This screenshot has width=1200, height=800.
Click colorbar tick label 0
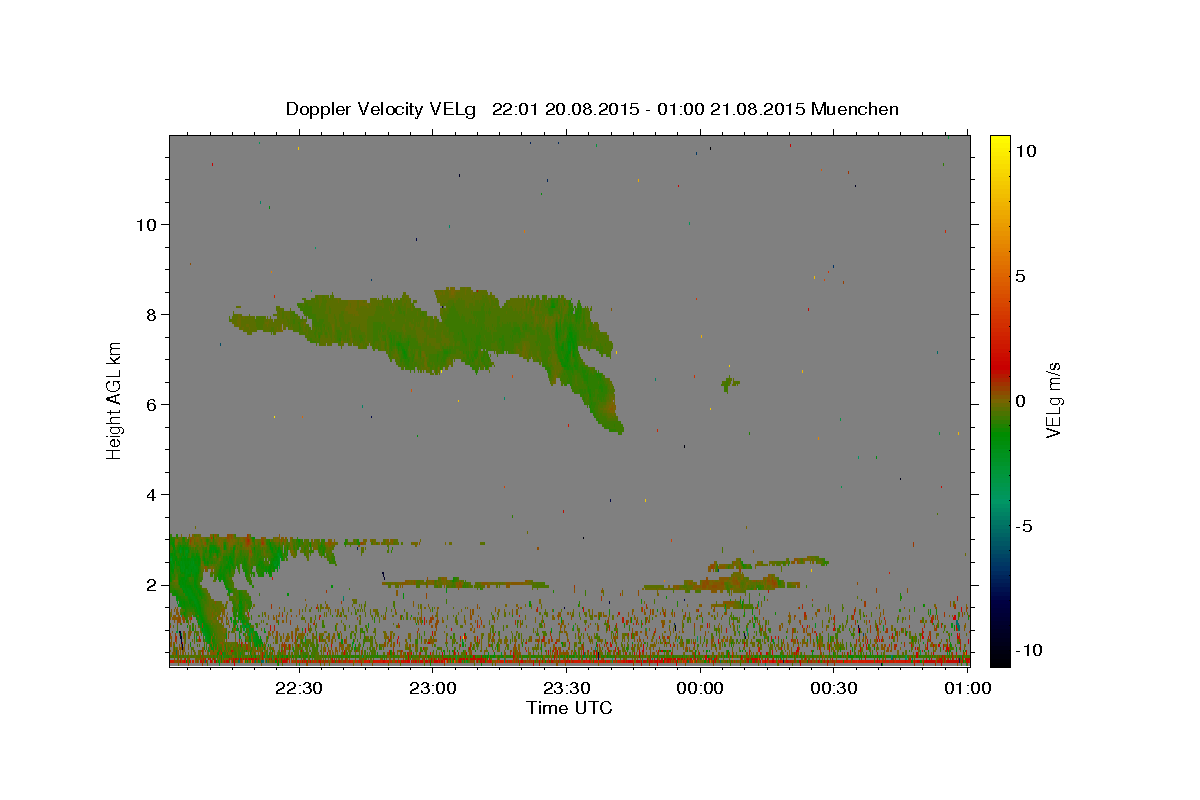pyautogui.click(x=1020, y=401)
